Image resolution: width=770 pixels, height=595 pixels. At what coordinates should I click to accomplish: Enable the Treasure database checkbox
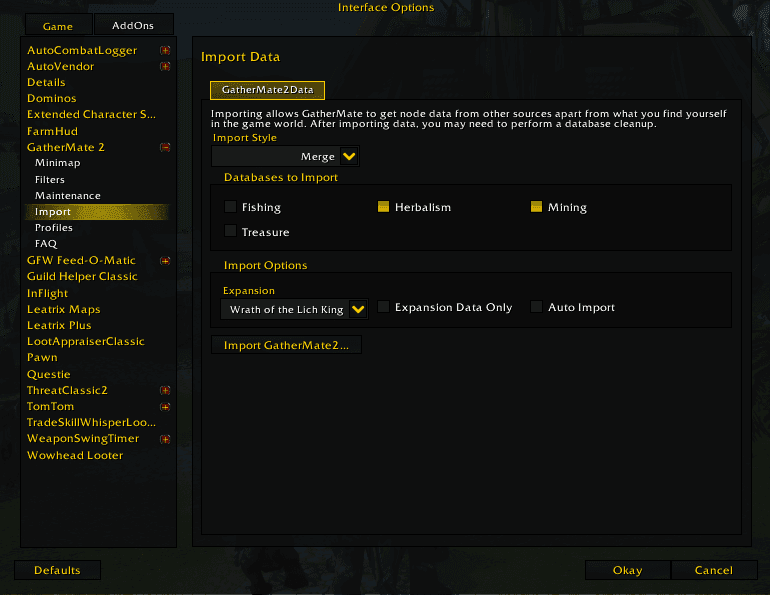coord(230,231)
